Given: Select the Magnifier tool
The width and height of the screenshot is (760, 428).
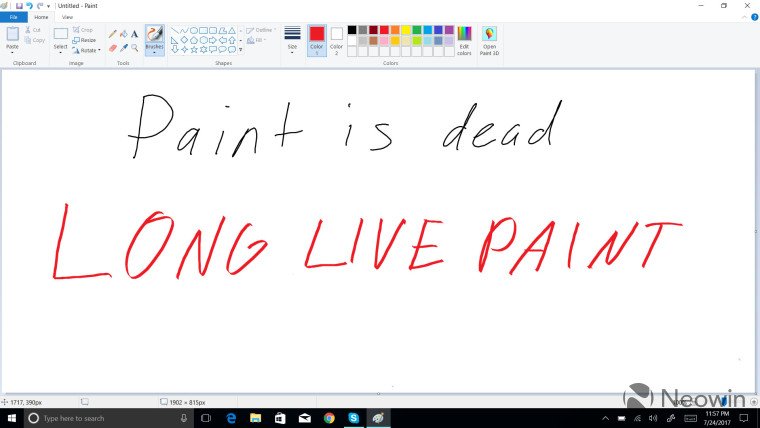Looking at the screenshot, I should tap(134, 48).
